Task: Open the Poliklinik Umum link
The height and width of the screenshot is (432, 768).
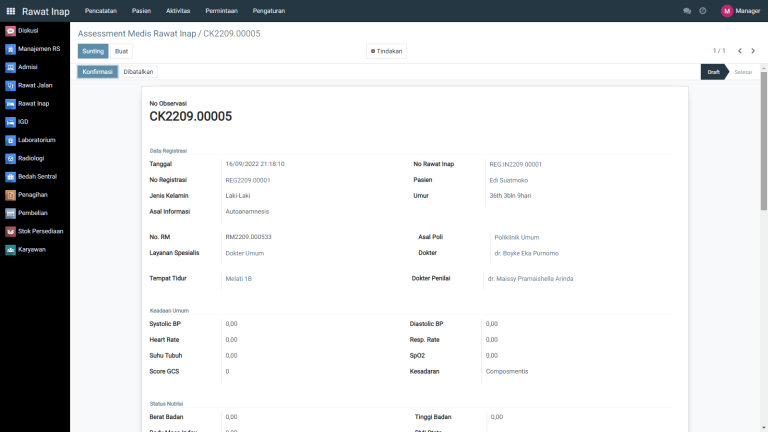Action: pyautogui.click(x=517, y=237)
